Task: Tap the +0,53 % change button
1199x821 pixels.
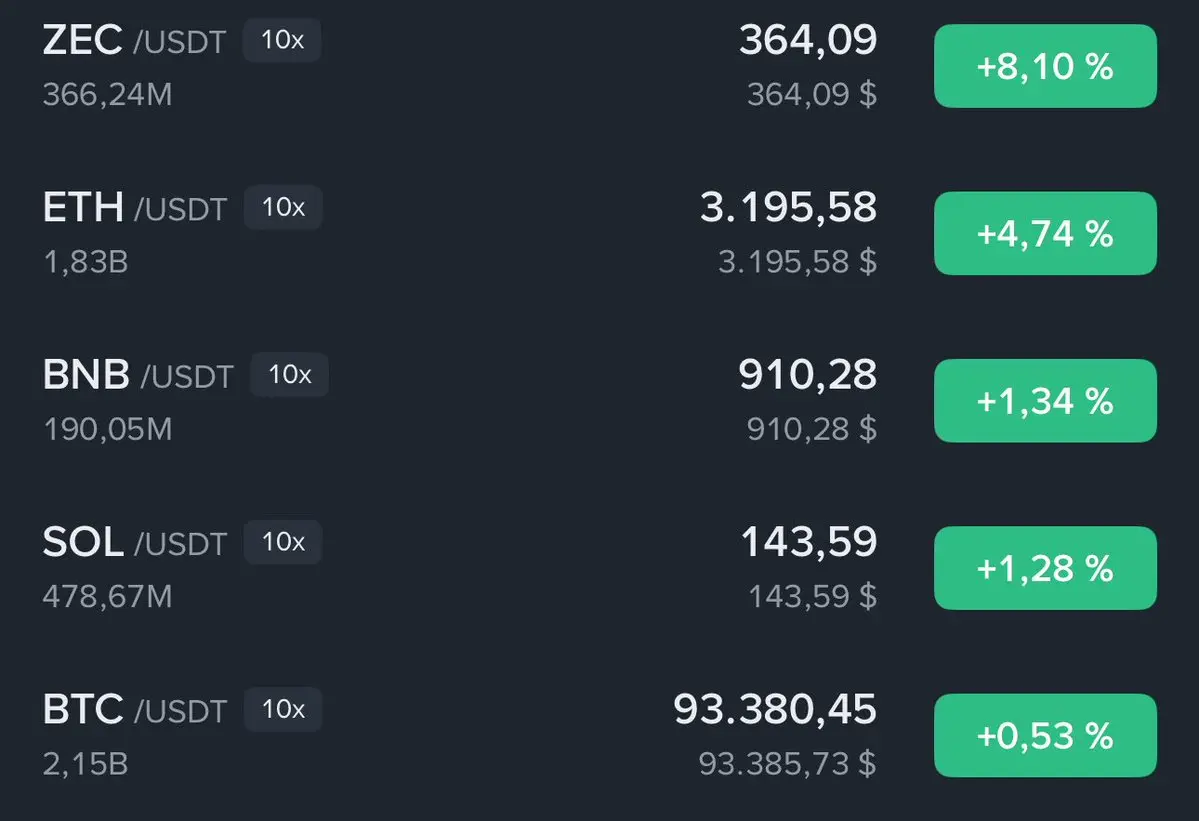Action: click(x=1045, y=735)
